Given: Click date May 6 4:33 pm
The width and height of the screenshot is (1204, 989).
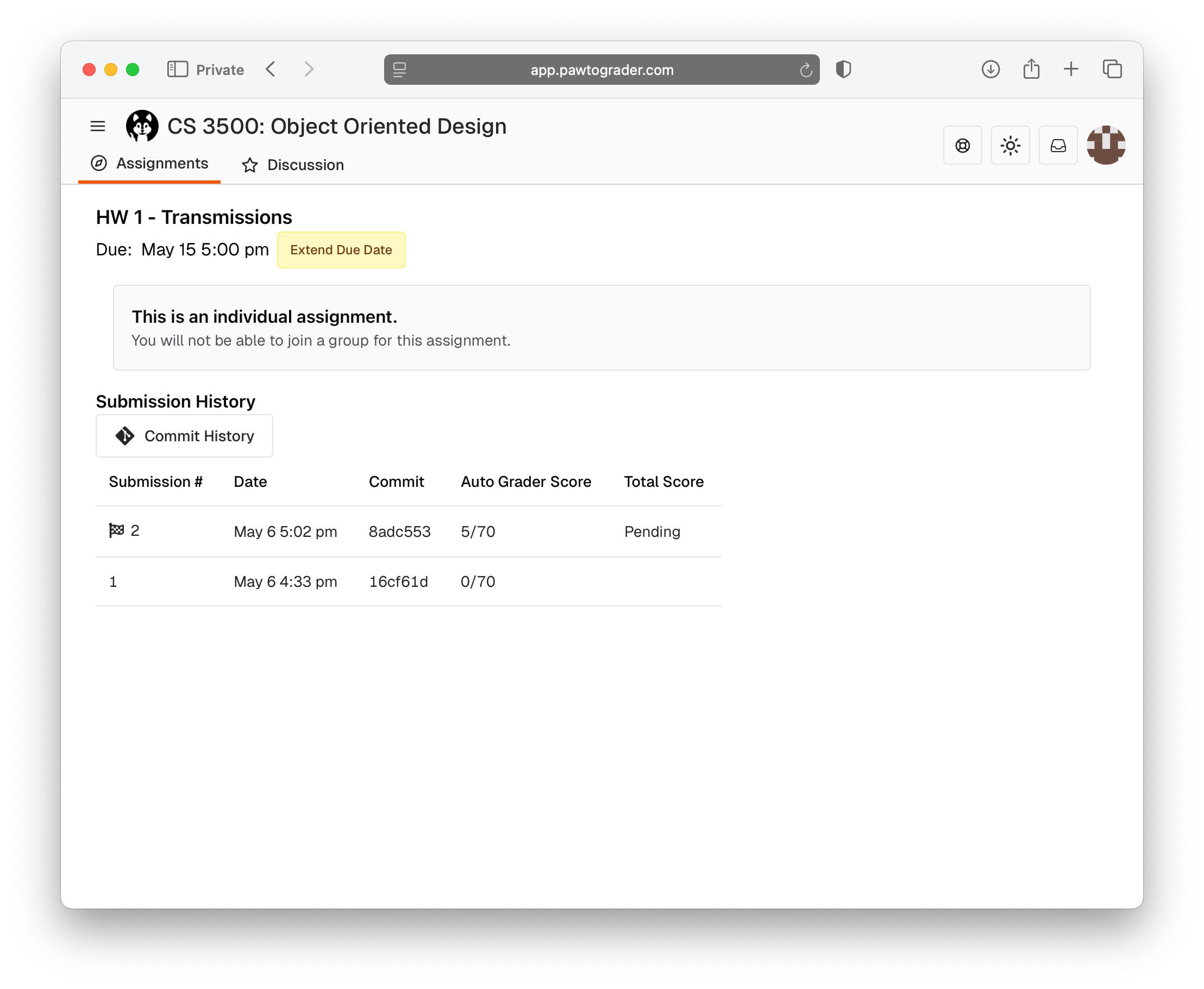Looking at the screenshot, I should click(285, 581).
